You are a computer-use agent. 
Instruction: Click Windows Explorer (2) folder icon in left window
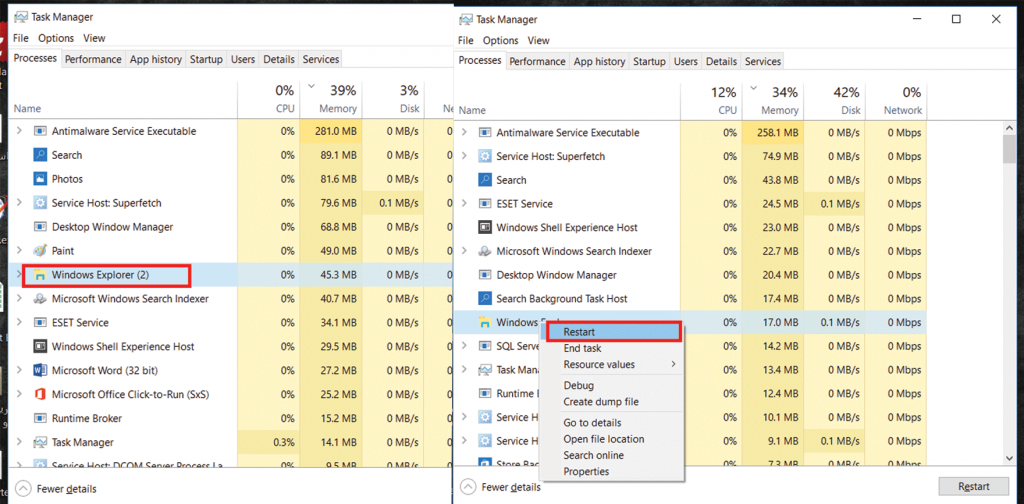pyautogui.click(x=40, y=275)
